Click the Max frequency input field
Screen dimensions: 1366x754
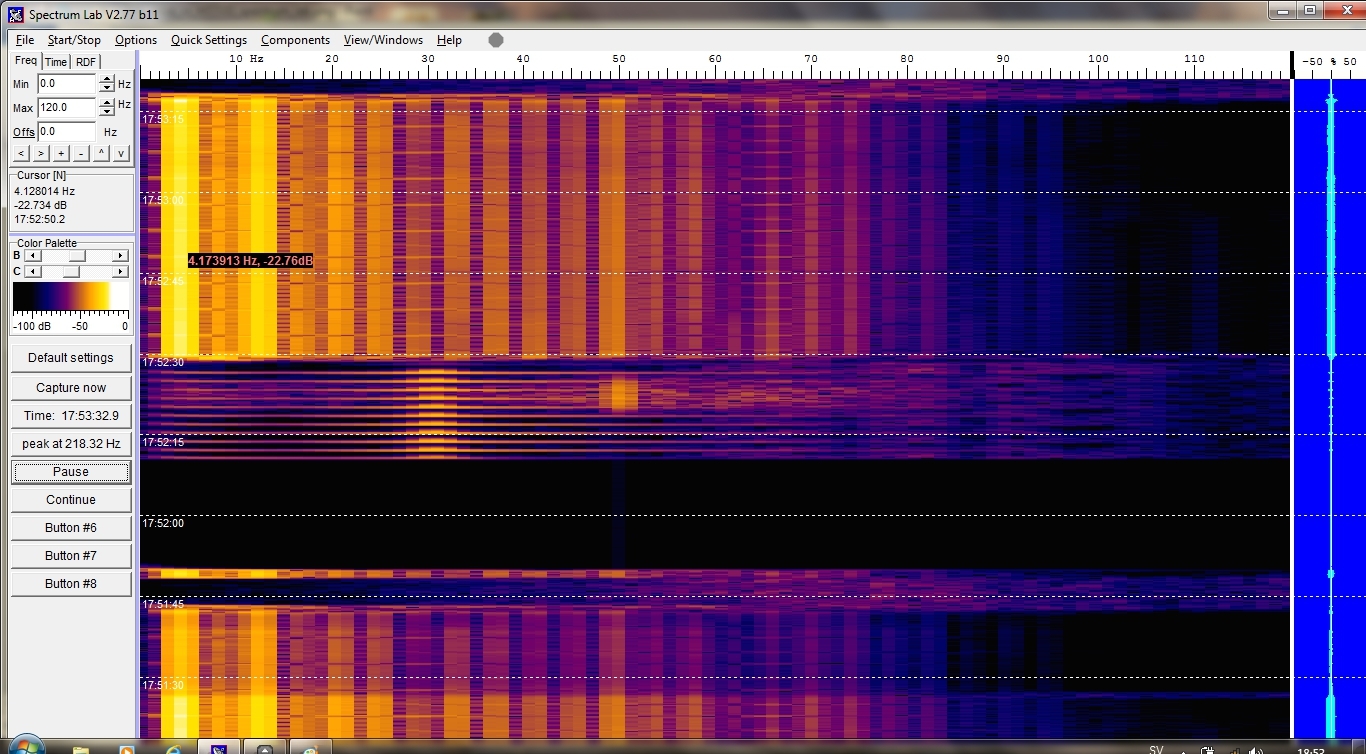(66, 107)
